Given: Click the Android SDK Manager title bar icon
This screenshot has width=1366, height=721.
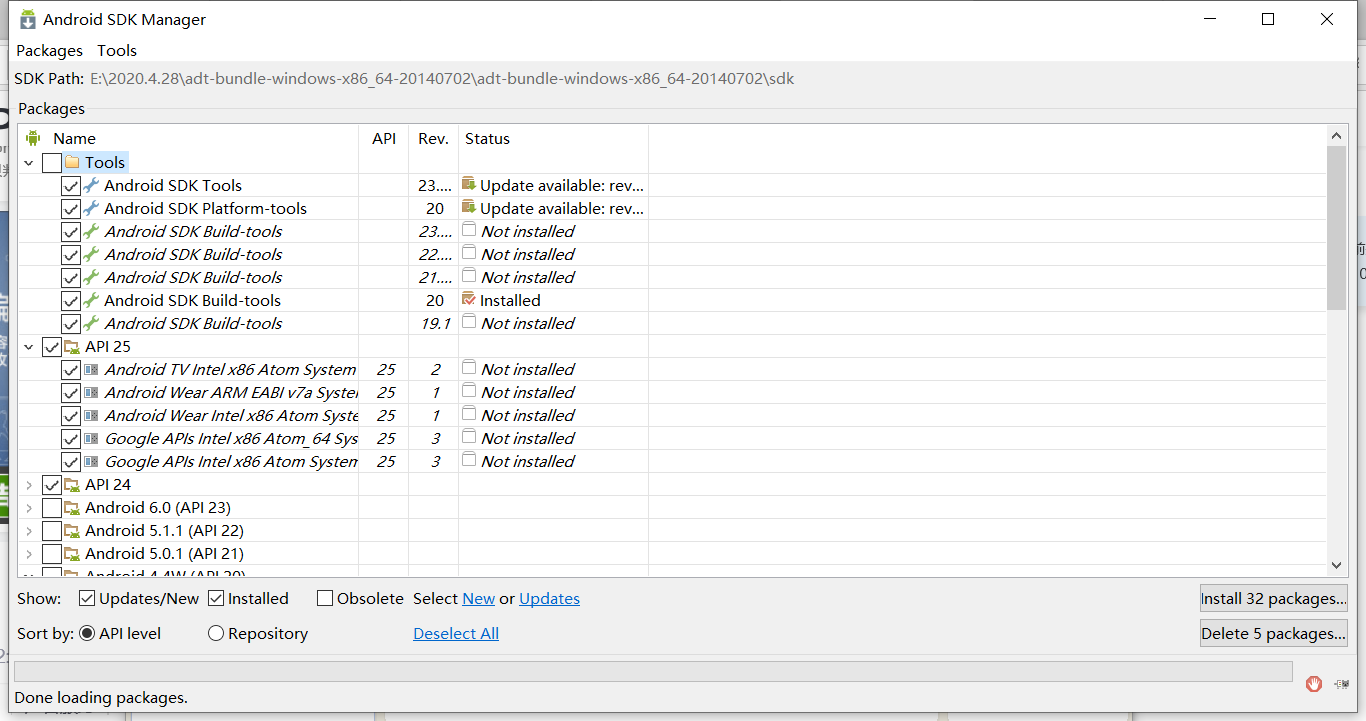Looking at the screenshot, I should coord(28,19).
